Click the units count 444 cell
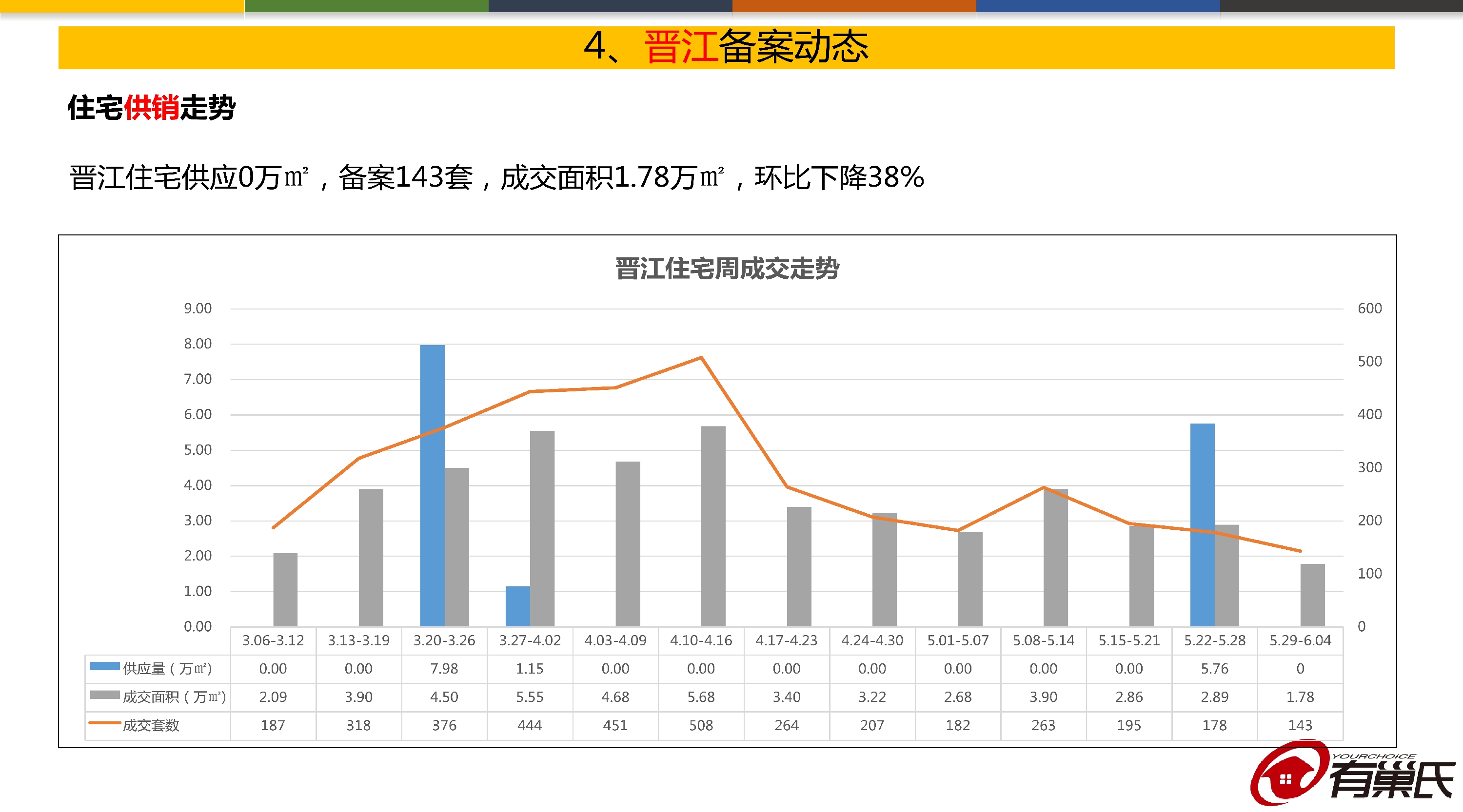Image resolution: width=1463 pixels, height=812 pixels. pyautogui.click(x=530, y=726)
